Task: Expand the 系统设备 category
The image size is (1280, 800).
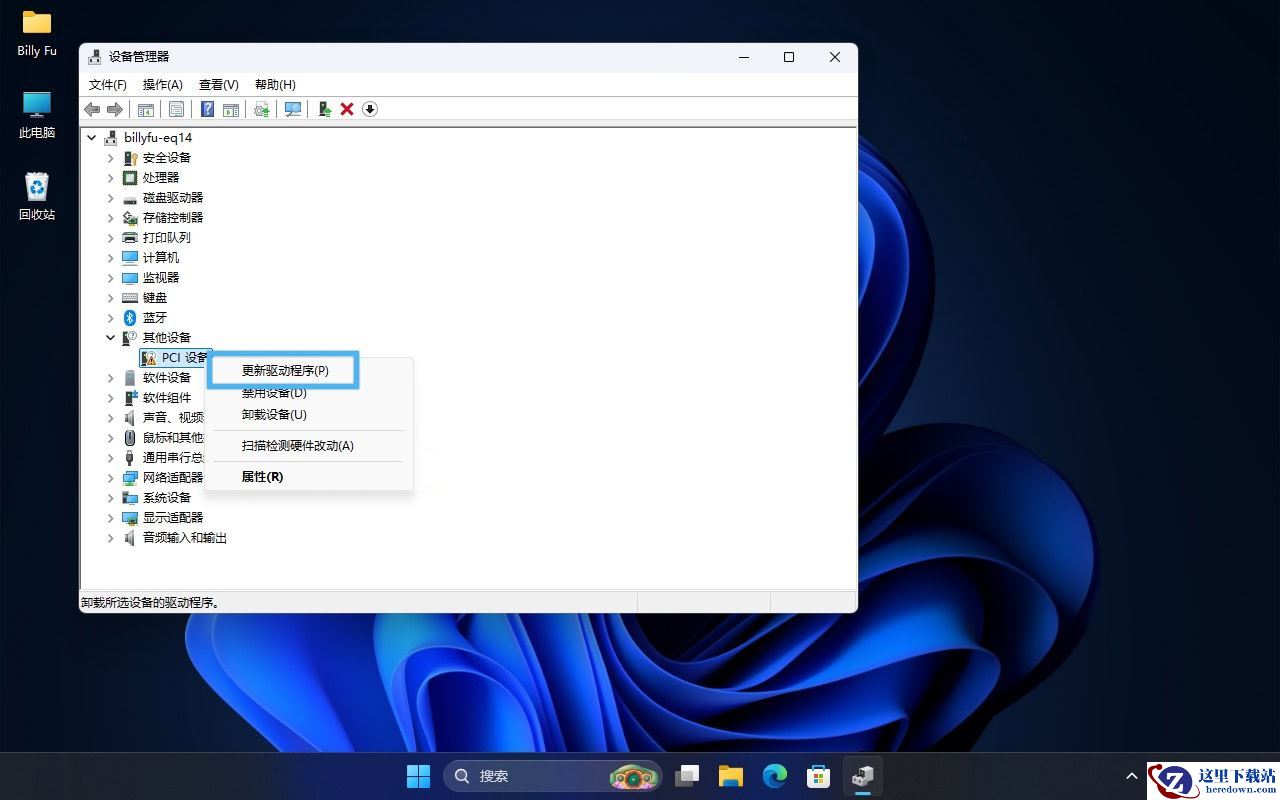Action: [x=111, y=498]
